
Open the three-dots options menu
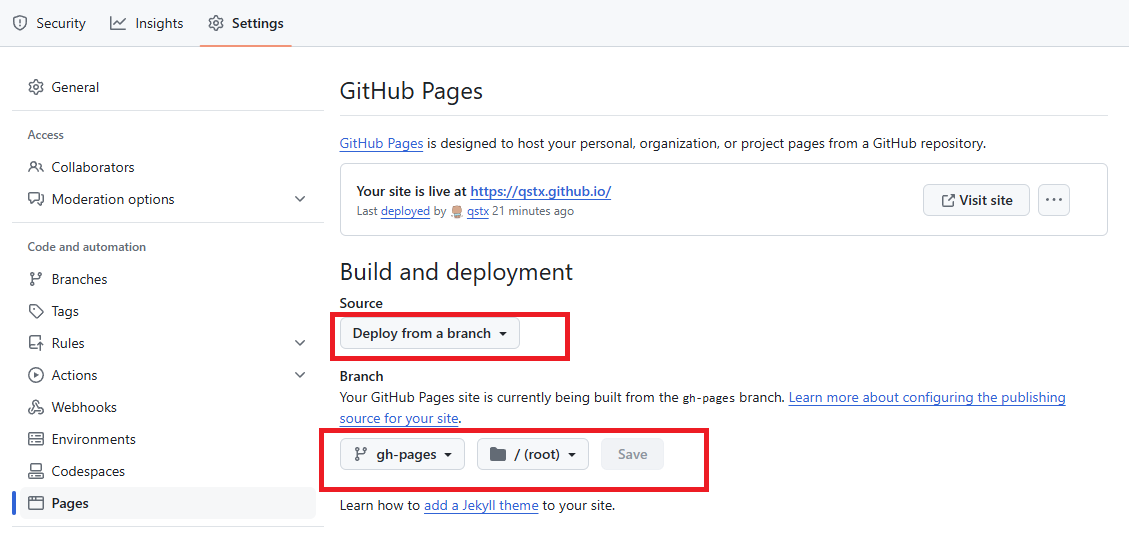(x=1054, y=200)
